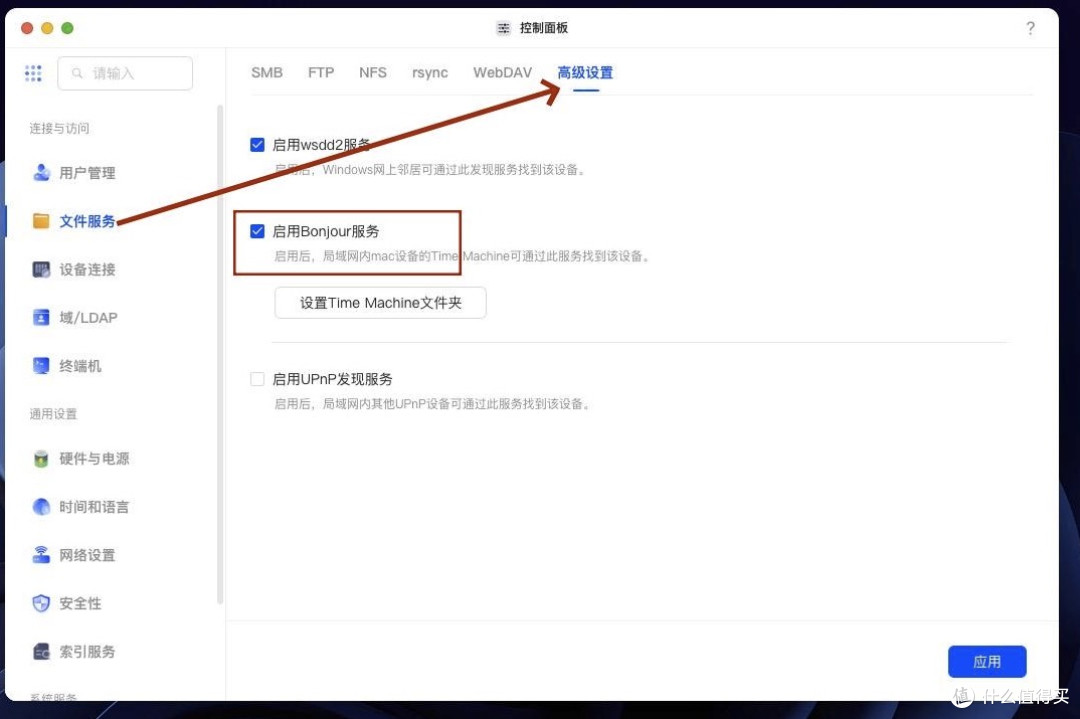1080x719 pixels.
Task: Click the index service icon
Action: (x=41, y=652)
